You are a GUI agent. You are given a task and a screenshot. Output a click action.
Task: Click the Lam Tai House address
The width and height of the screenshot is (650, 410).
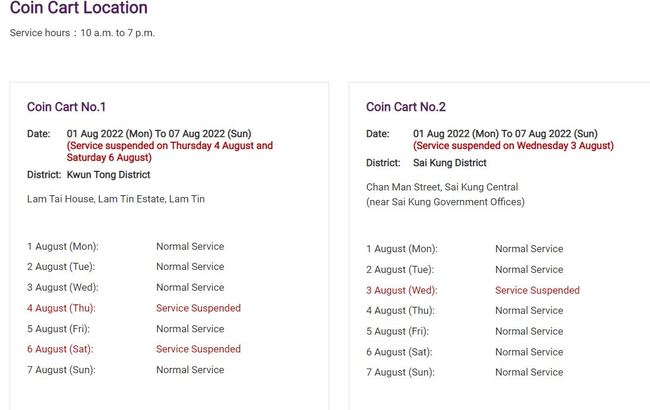coord(116,199)
